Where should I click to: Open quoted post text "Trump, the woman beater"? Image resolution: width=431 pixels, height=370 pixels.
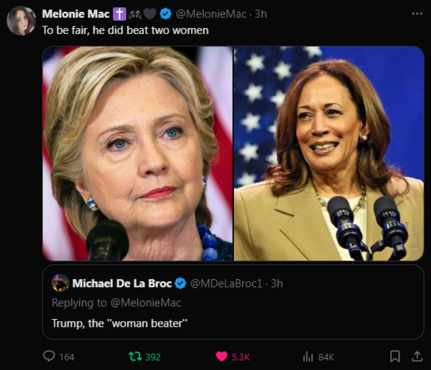pyautogui.click(x=119, y=323)
